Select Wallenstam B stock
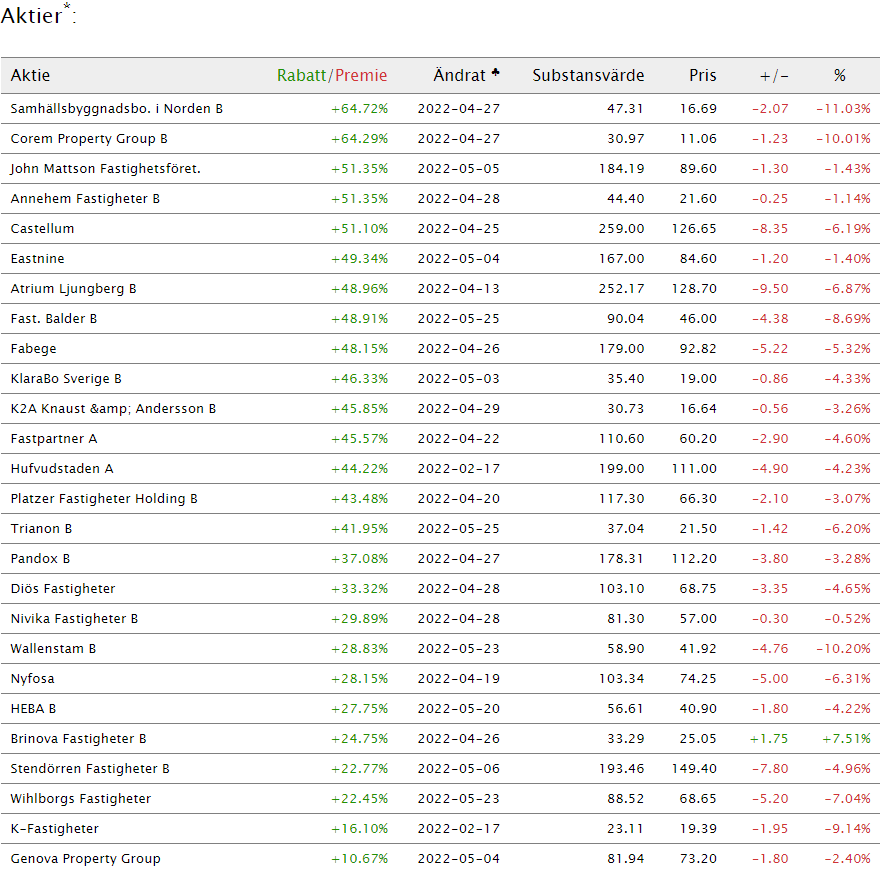This screenshot has width=880, height=872. pos(53,649)
